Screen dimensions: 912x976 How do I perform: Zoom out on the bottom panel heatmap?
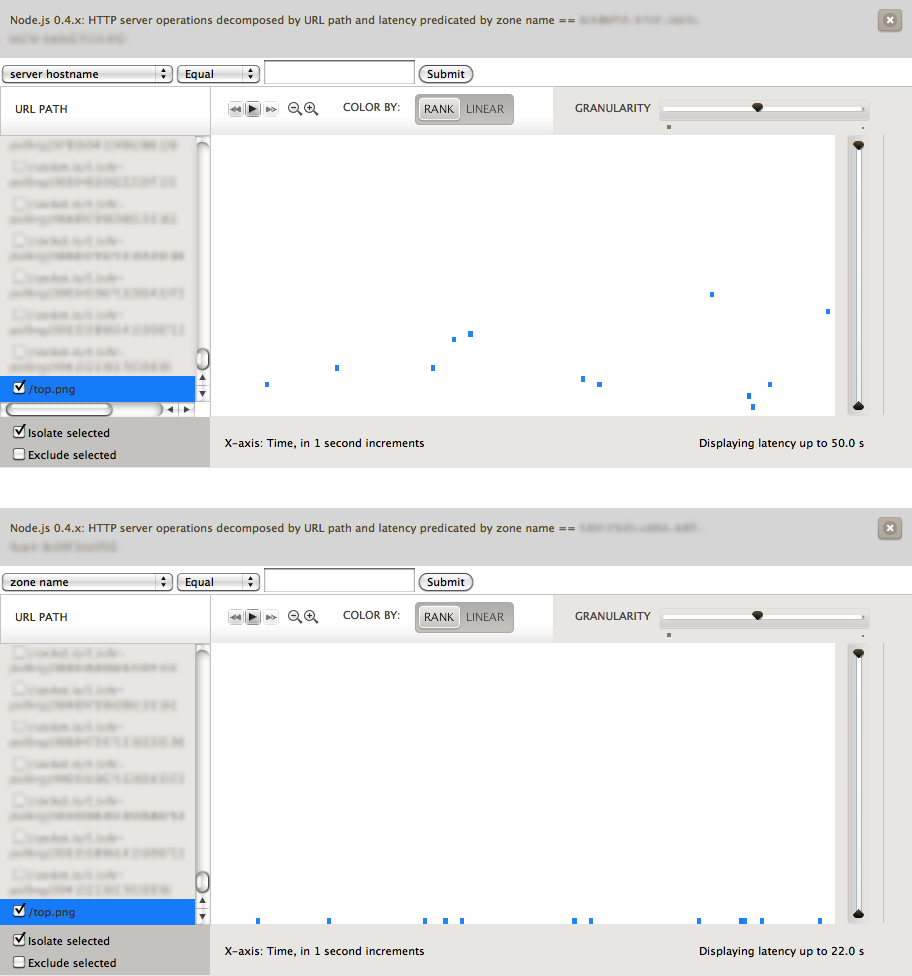tap(295, 617)
